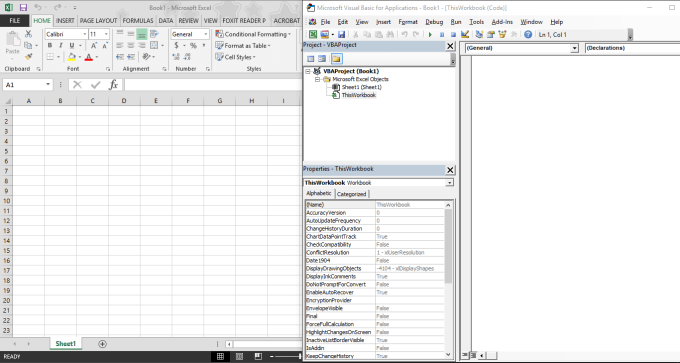
Task: Click View Code icon in Project panel
Action: coord(311,59)
